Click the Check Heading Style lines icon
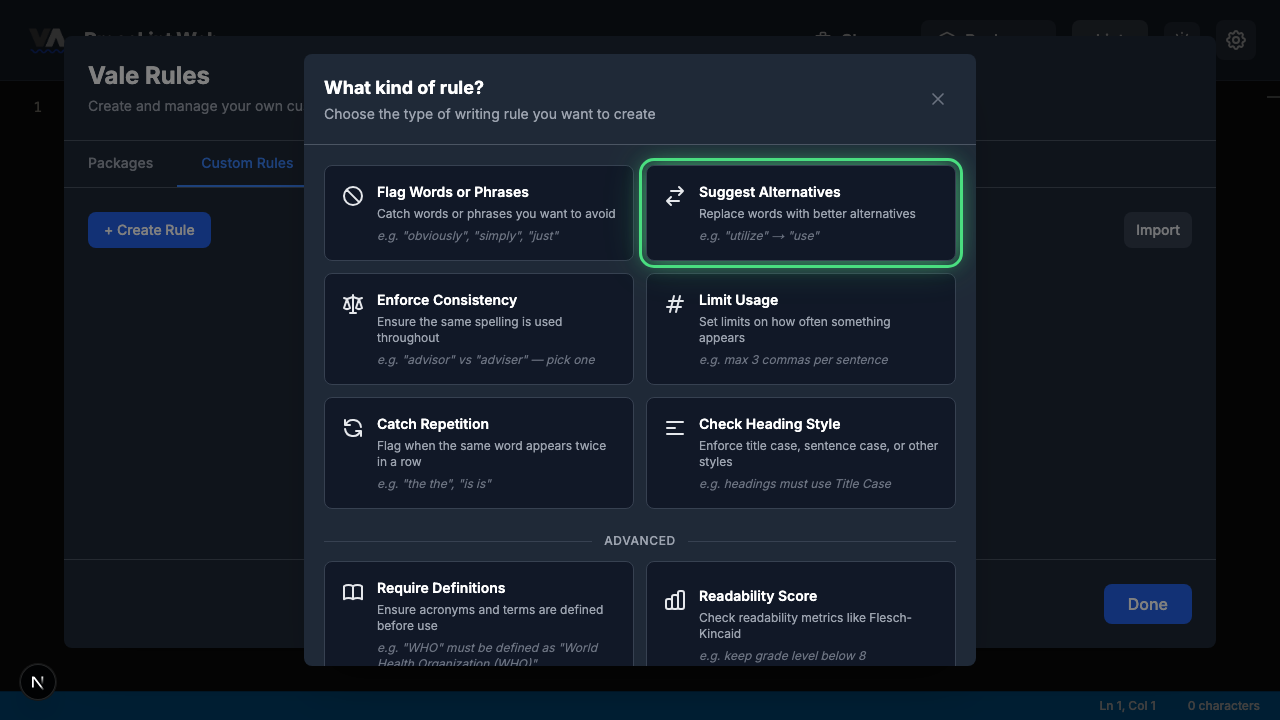The image size is (1280, 720). [675, 428]
